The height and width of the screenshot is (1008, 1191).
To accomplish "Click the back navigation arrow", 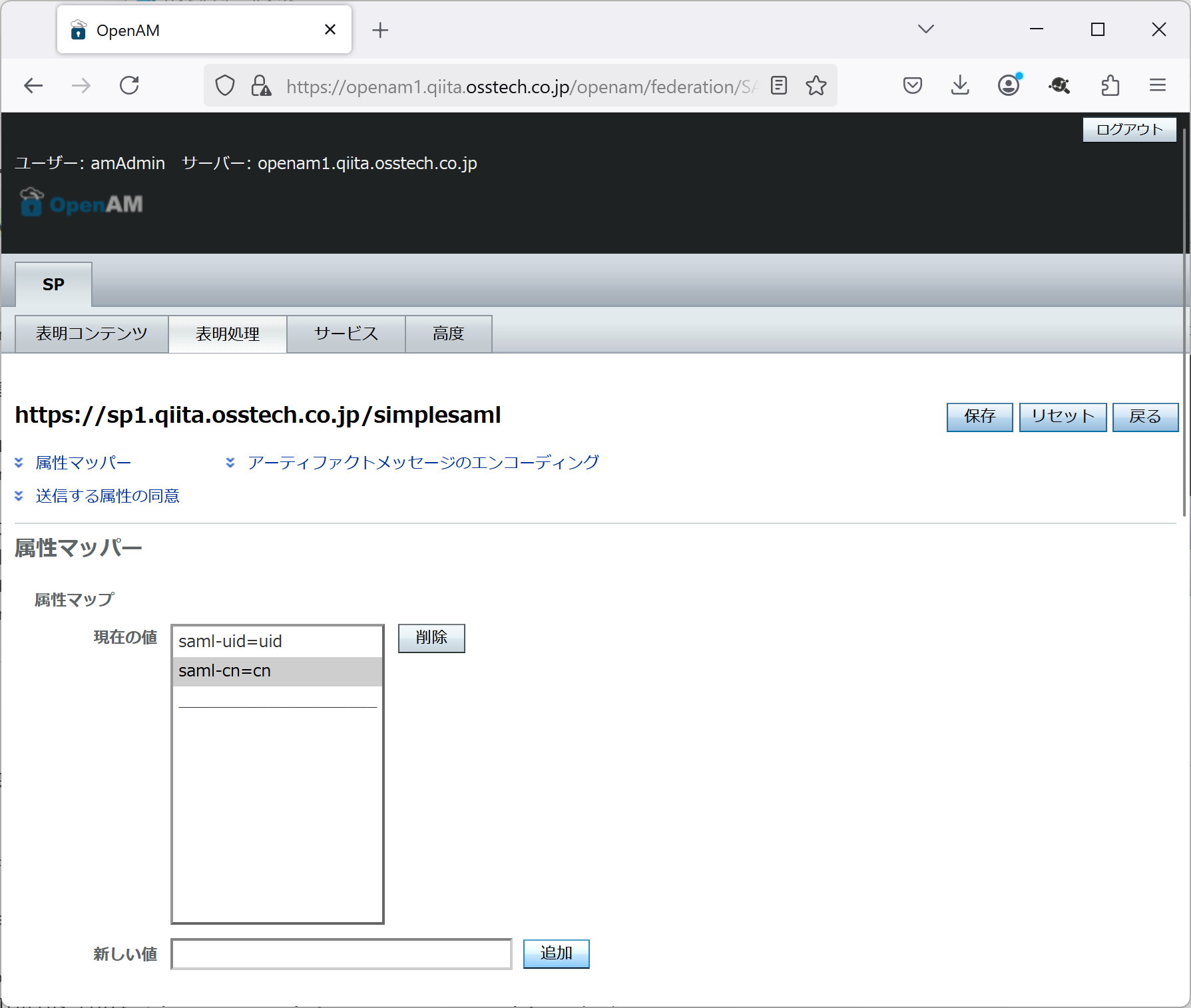I will (x=33, y=85).
